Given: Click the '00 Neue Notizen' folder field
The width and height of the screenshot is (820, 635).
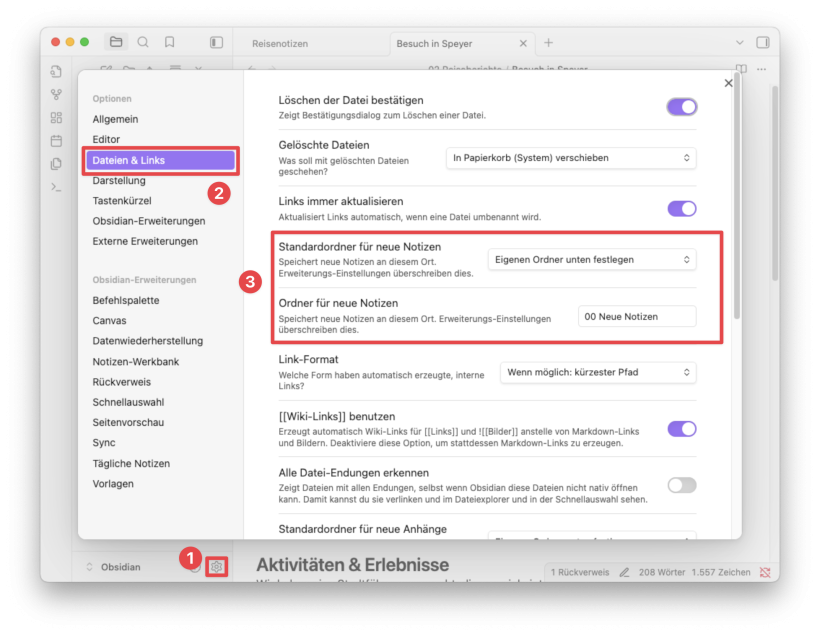Looking at the screenshot, I should (637, 316).
